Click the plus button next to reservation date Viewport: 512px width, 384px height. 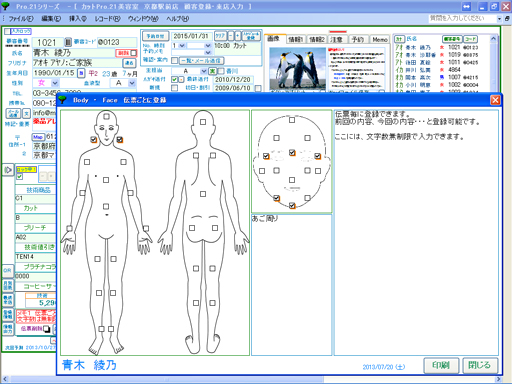click(238, 36)
